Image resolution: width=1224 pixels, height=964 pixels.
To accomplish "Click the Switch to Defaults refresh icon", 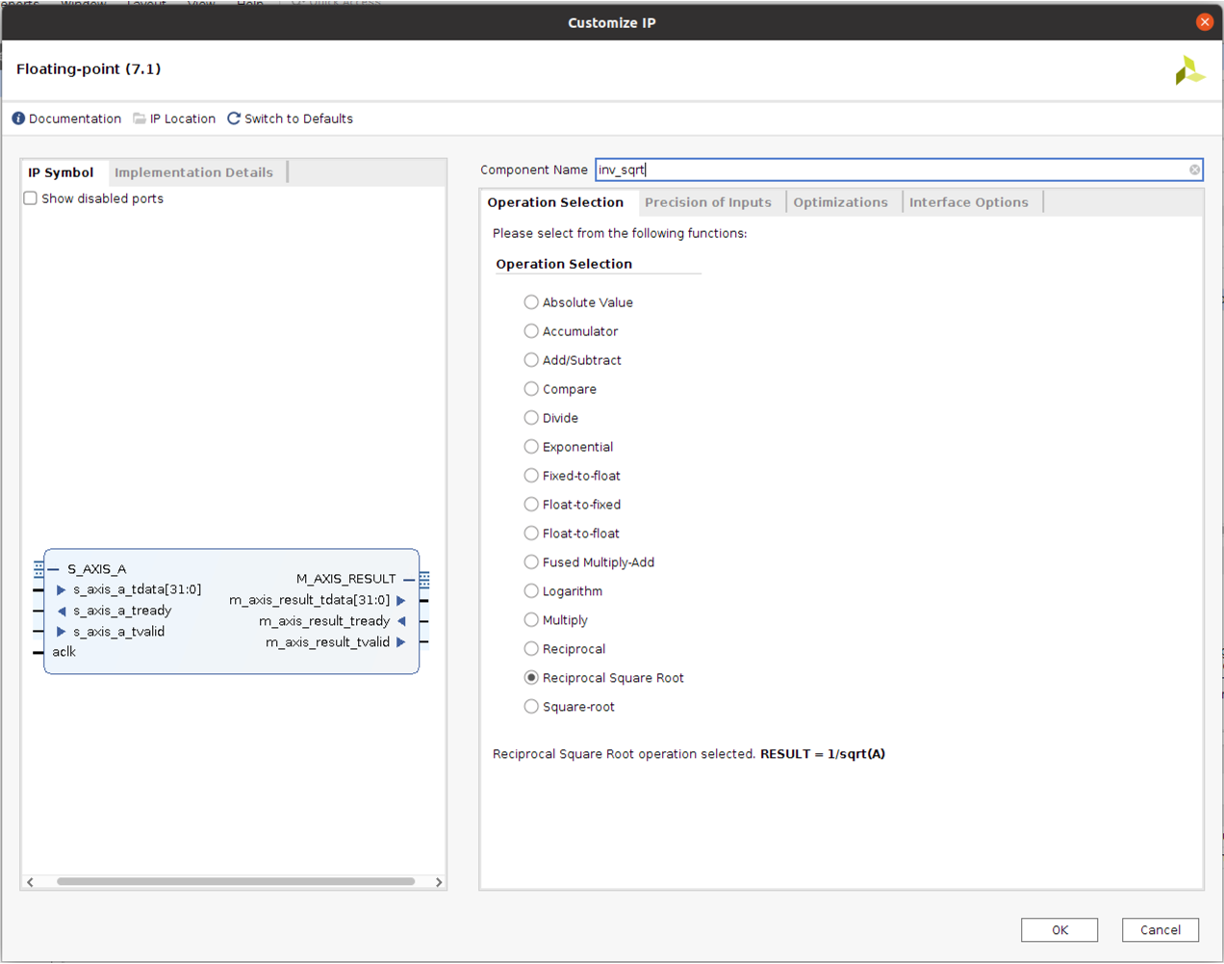I will (x=234, y=119).
